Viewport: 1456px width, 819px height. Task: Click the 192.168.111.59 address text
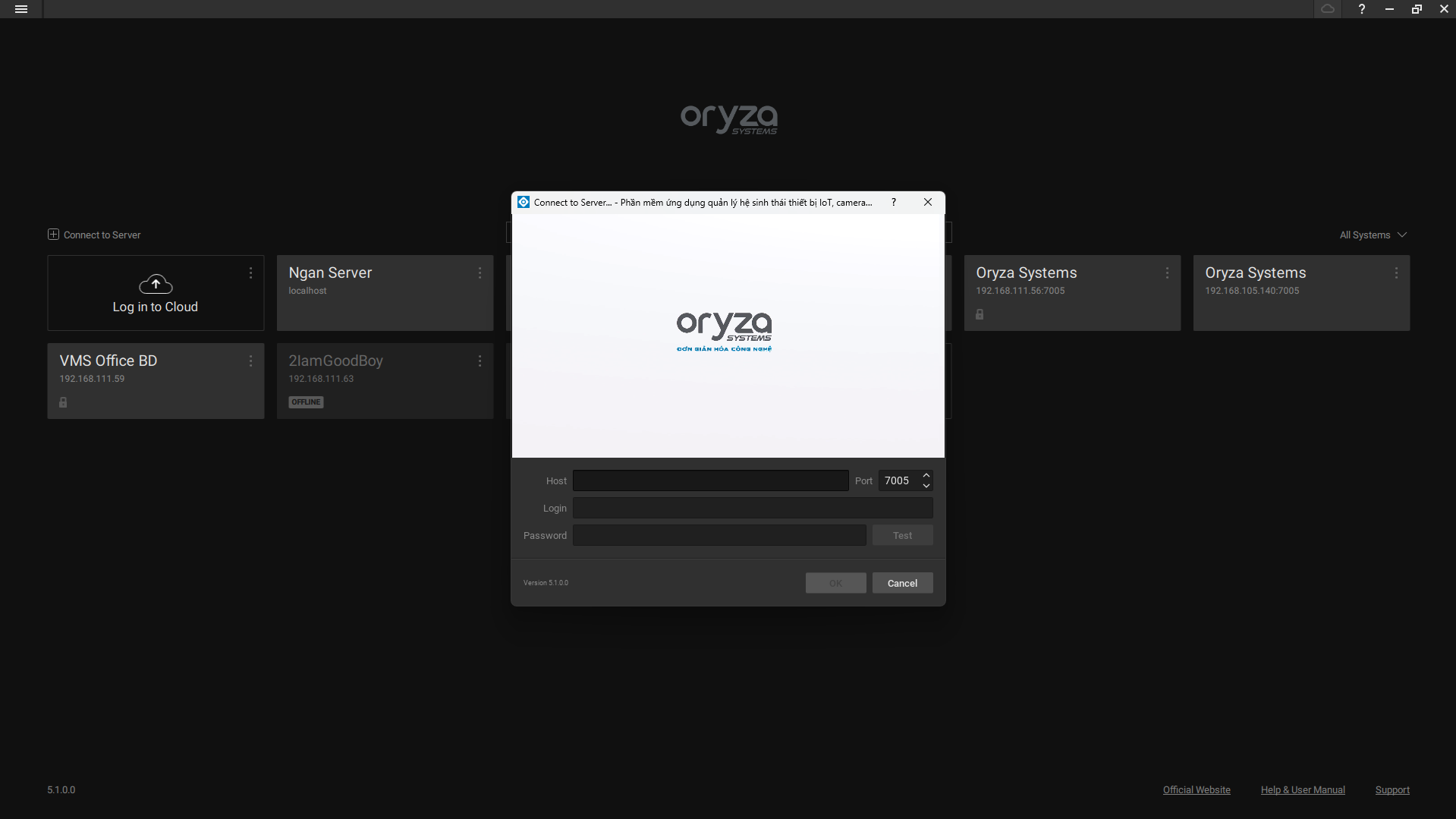coord(92,379)
